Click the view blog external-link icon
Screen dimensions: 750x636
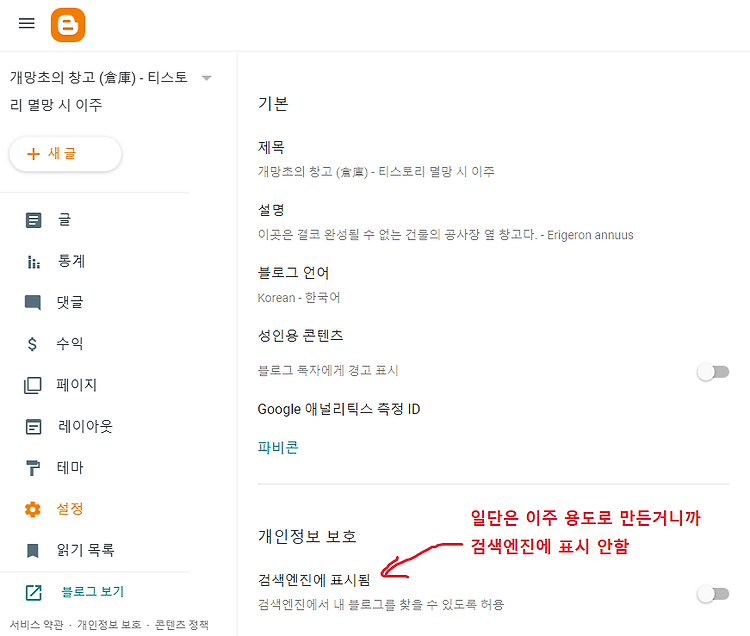point(33,592)
